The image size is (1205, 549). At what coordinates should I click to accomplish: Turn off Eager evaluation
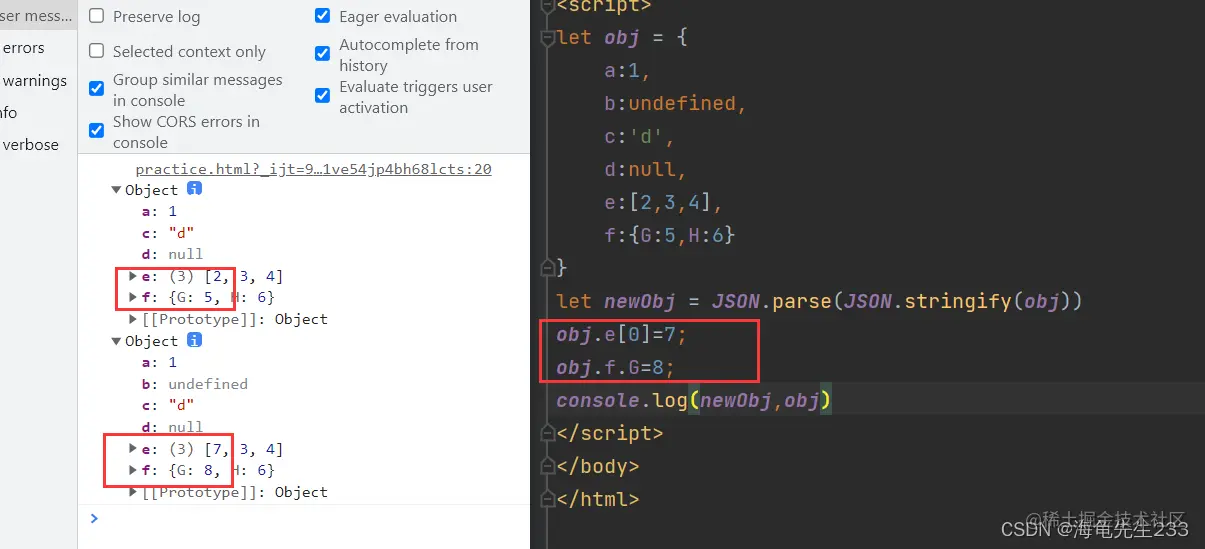click(323, 16)
